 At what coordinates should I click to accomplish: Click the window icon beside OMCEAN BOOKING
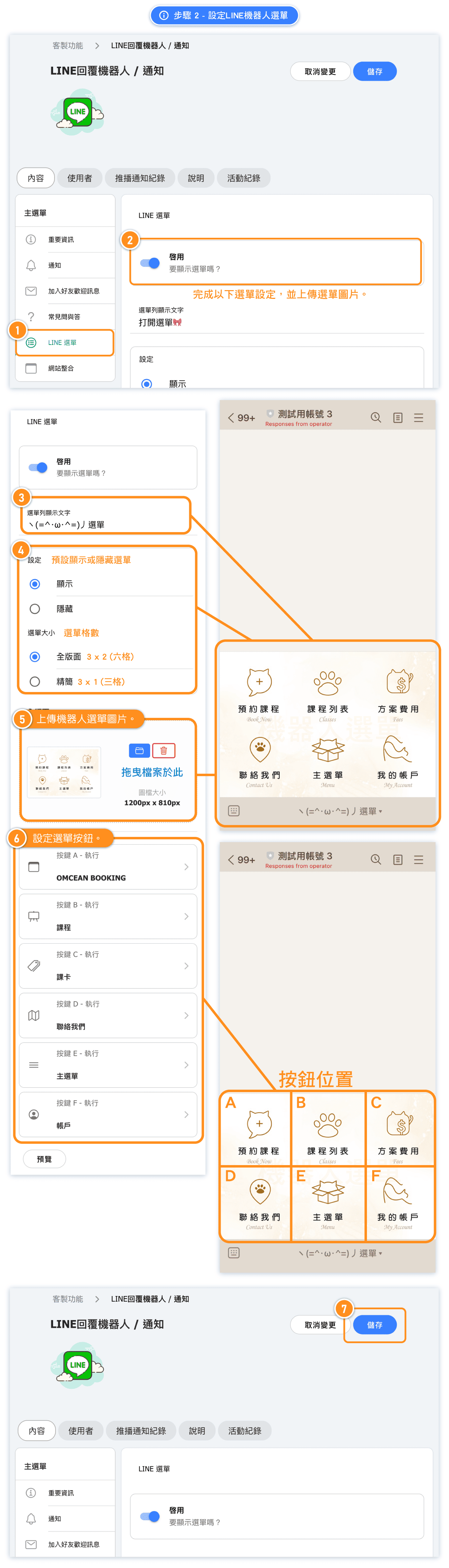pos(34,867)
